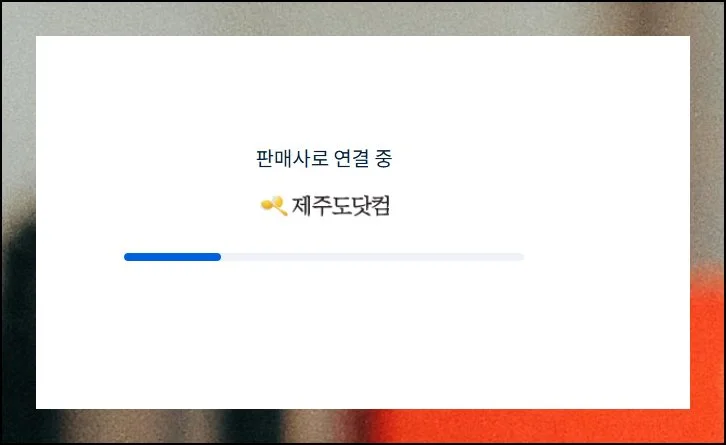Click the rounded blue tip of the progress fill

click(x=218, y=257)
